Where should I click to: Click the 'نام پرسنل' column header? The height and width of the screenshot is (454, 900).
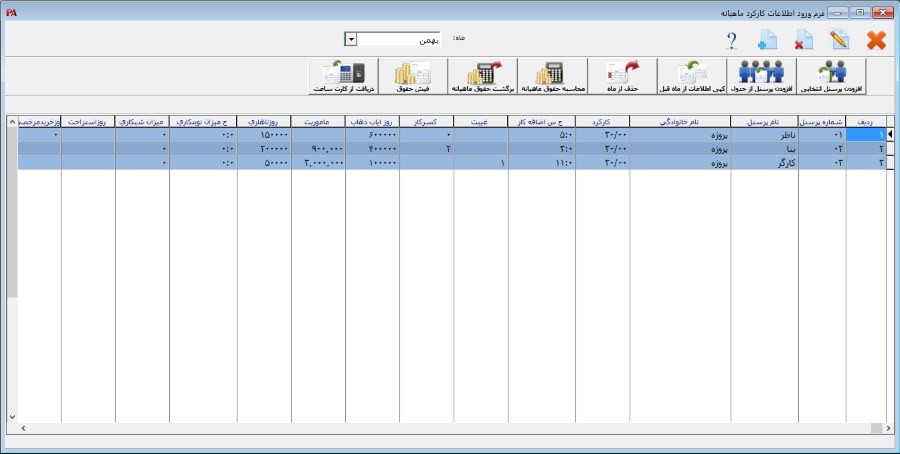(765, 121)
